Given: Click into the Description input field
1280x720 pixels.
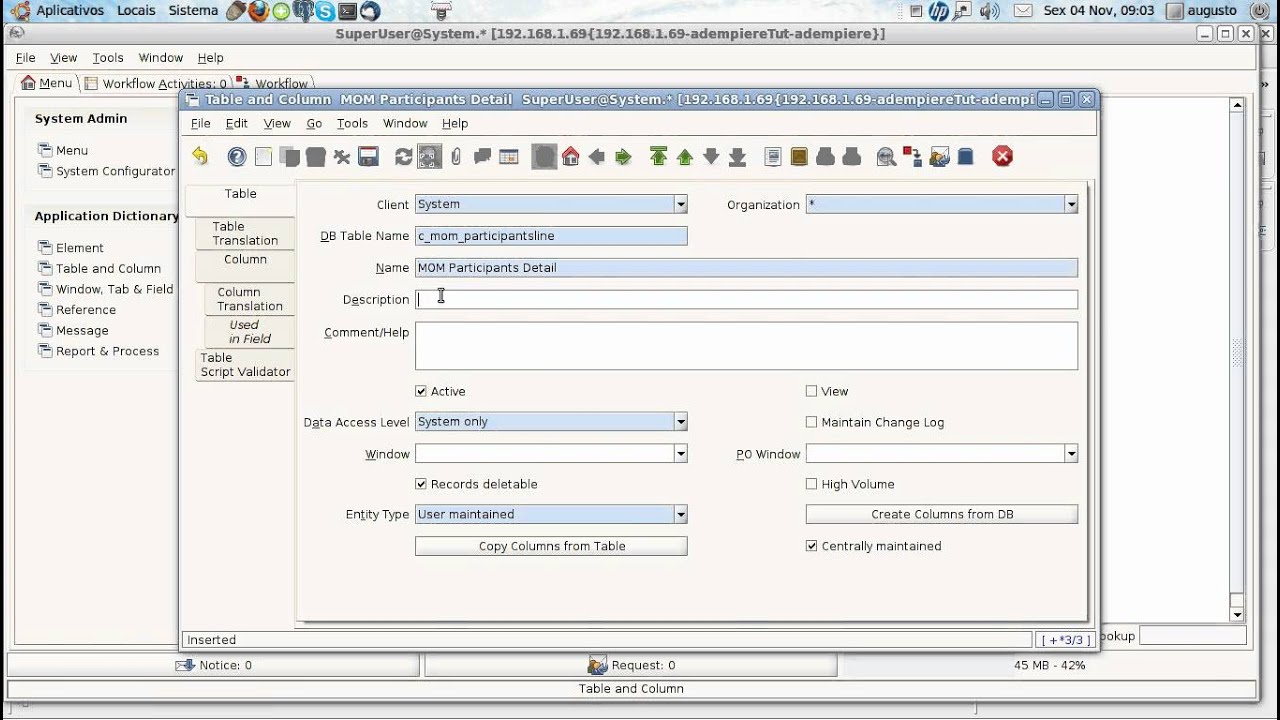Looking at the screenshot, I should coord(746,299).
